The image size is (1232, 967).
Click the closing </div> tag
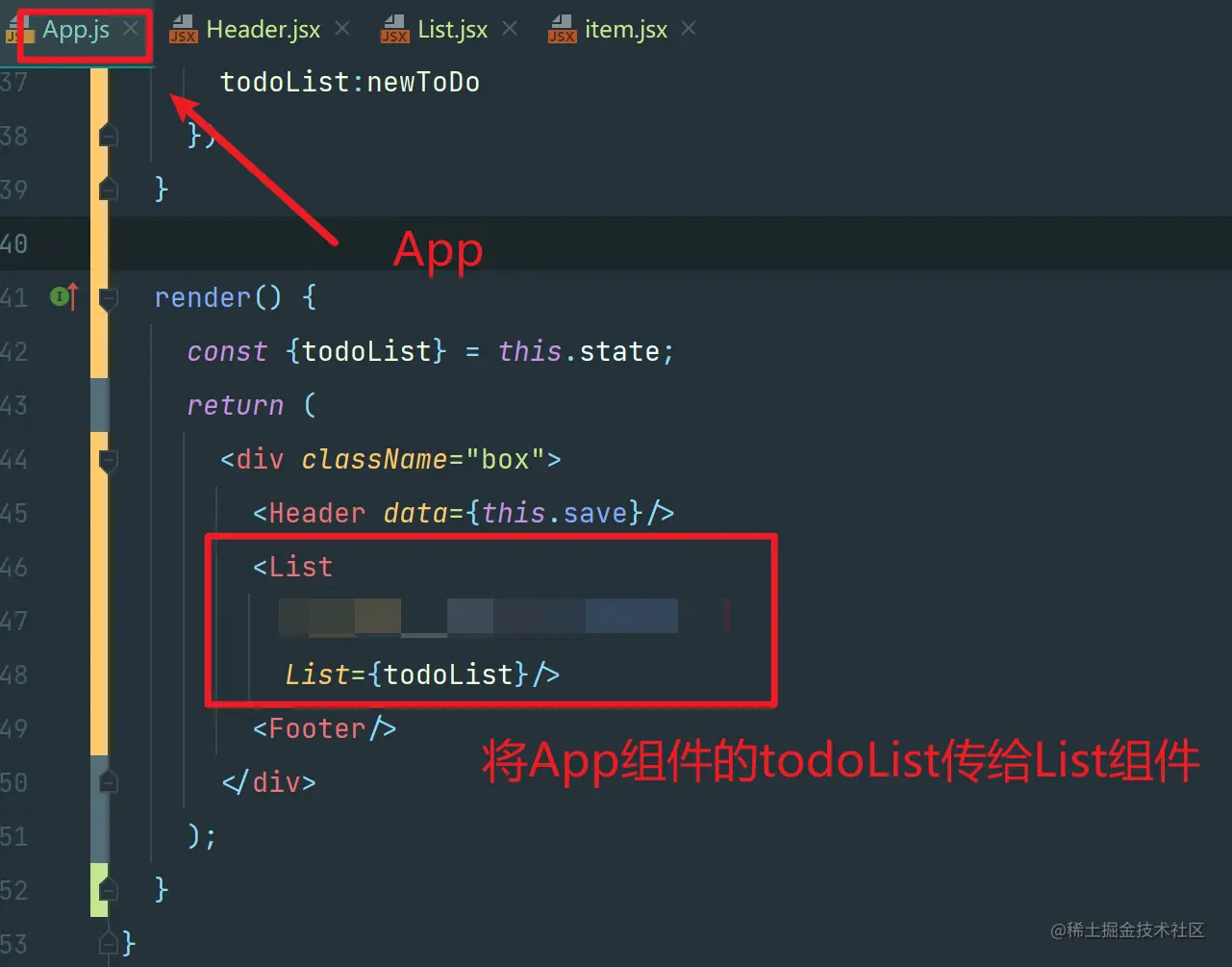[269, 782]
